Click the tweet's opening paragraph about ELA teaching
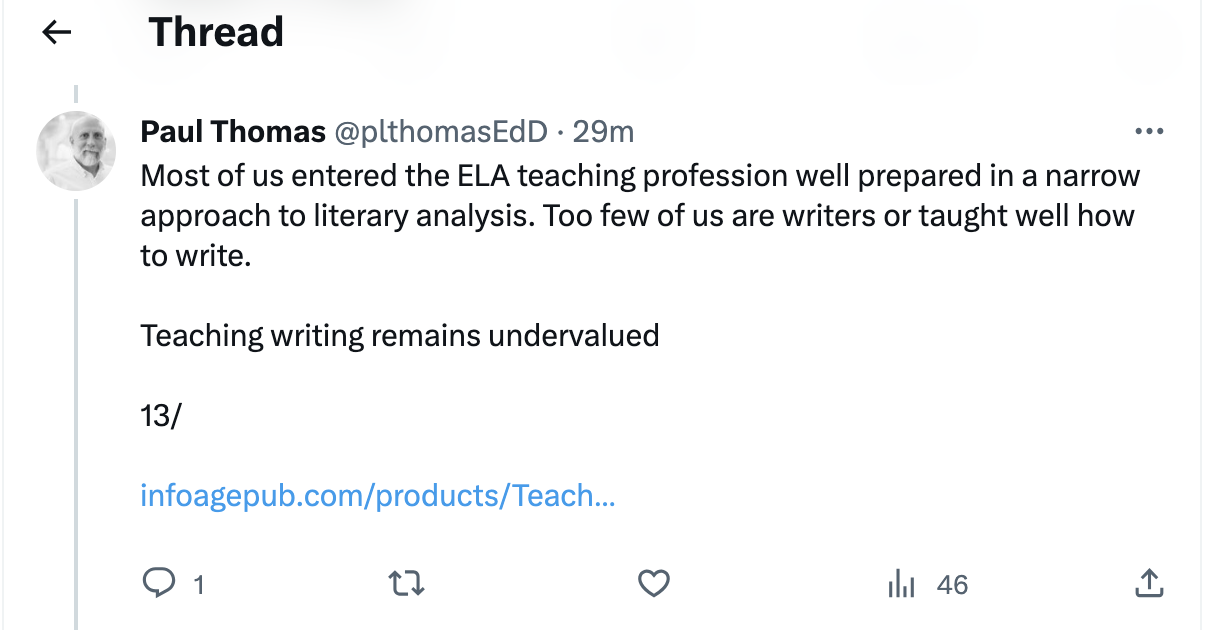 click(640, 215)
